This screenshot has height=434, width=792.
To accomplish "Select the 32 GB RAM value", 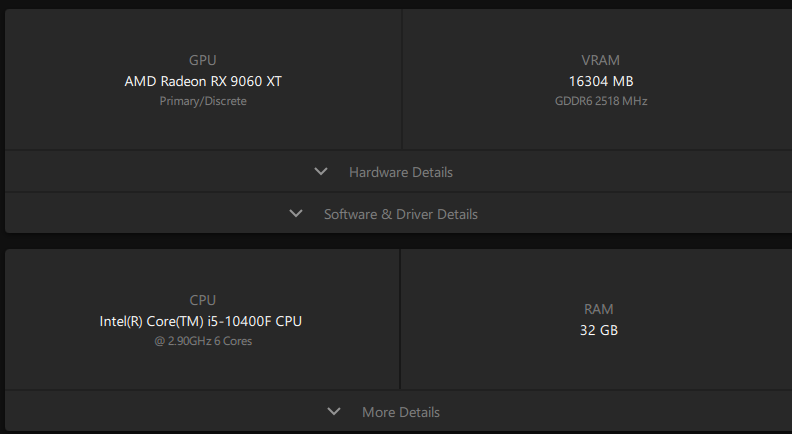I will click(599, 330).
